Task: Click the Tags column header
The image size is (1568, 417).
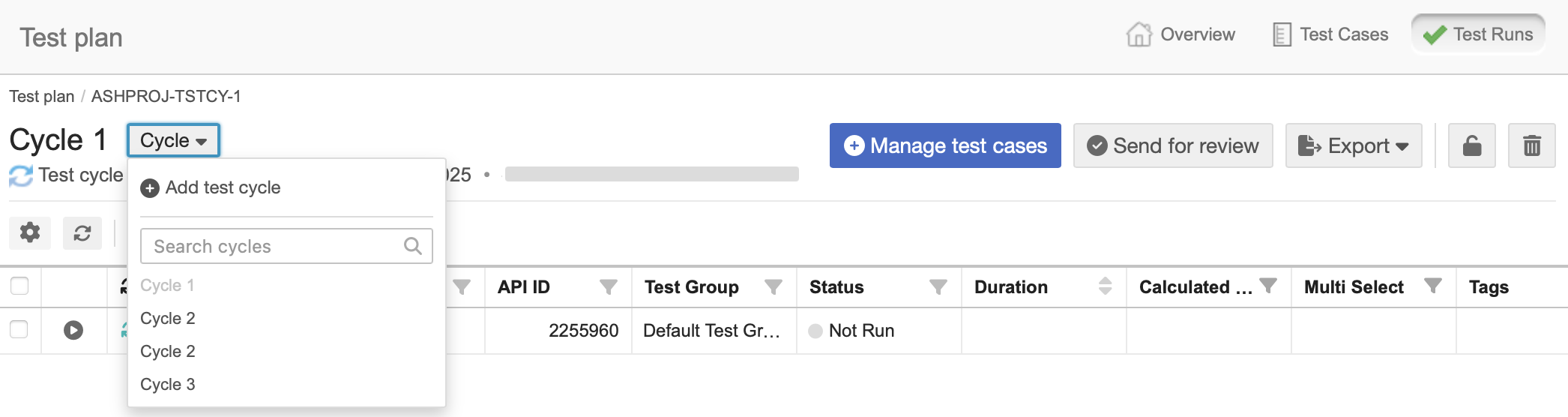Action: tap(1489, 287)
